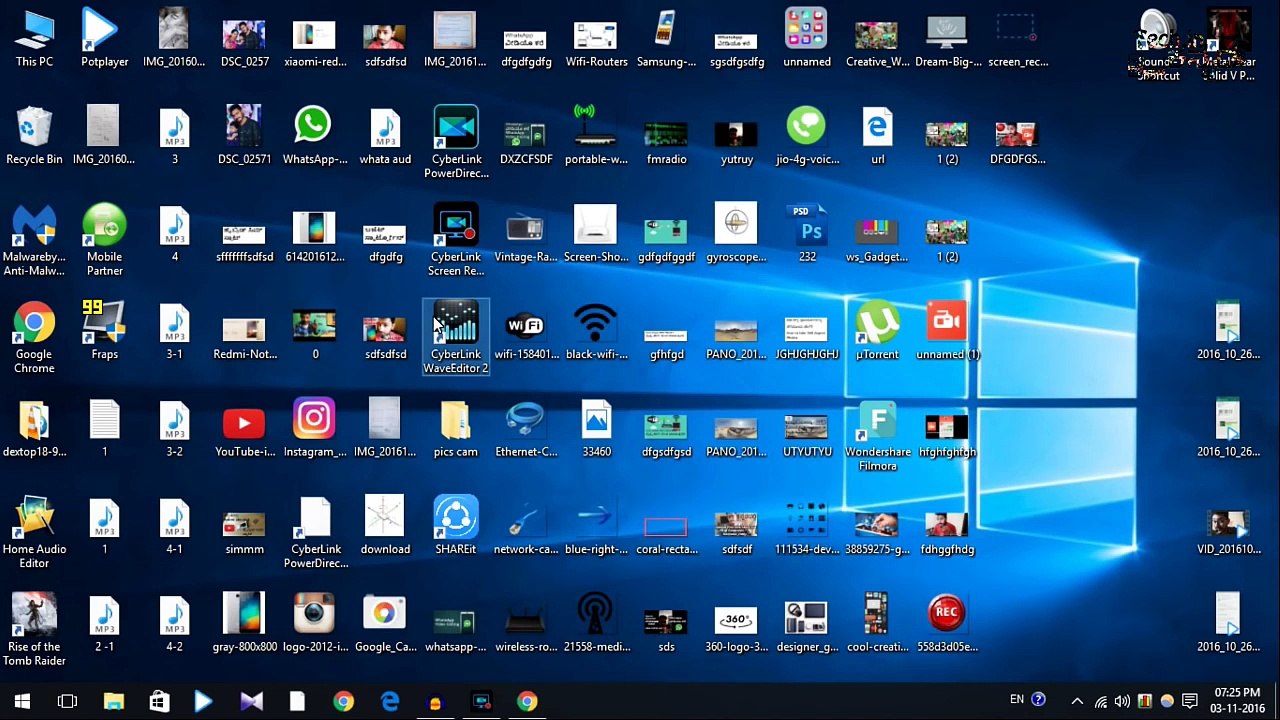Select the WhatsApp-... image file

tap(314, 136)
